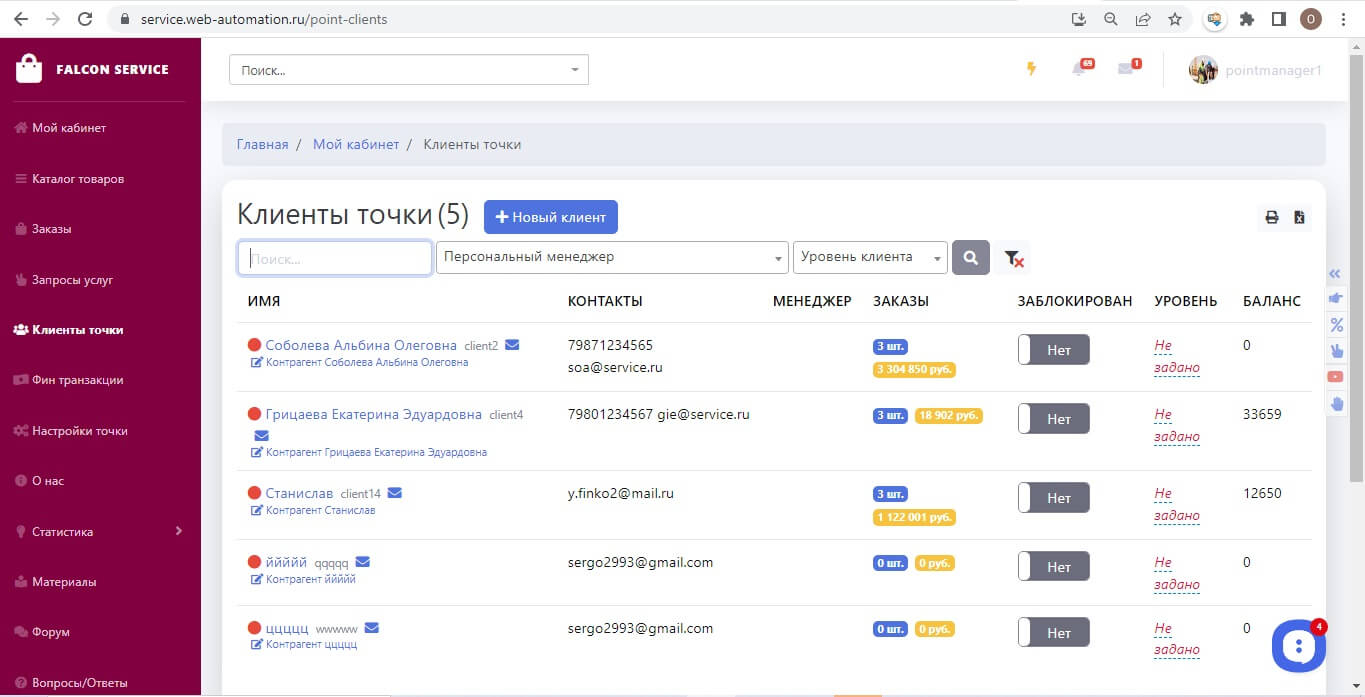
Task: Open the Уровень клиента dropdown
Action: 869,258
